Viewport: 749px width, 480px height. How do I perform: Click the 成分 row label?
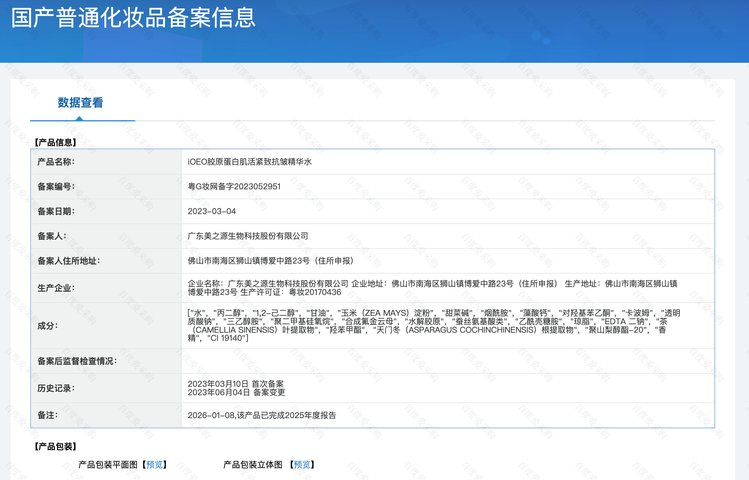[x=47, y=325]
